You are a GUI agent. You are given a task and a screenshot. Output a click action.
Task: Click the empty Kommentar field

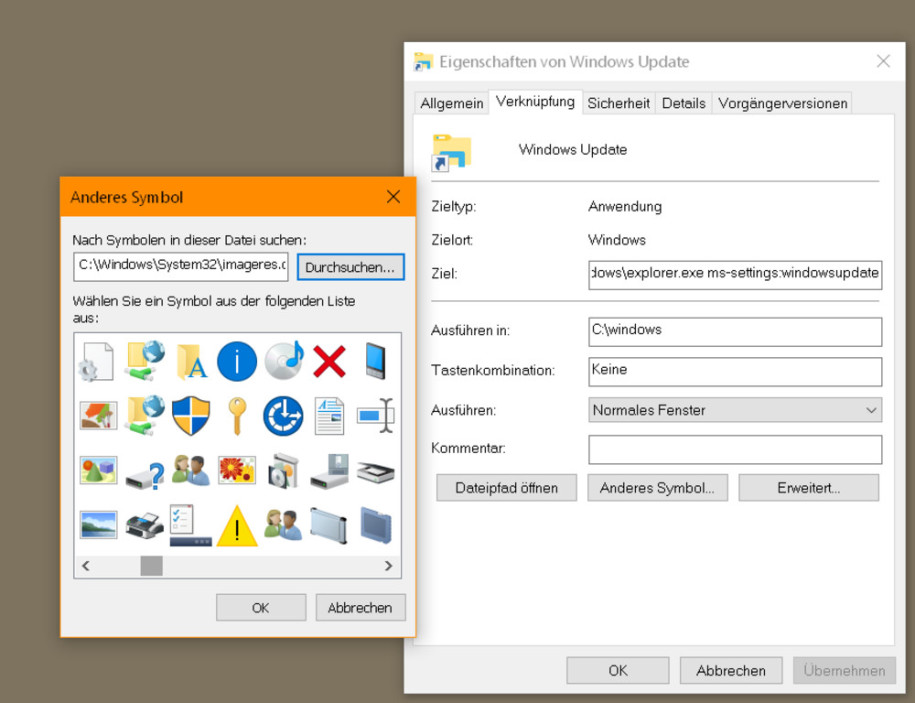point(735,449)
